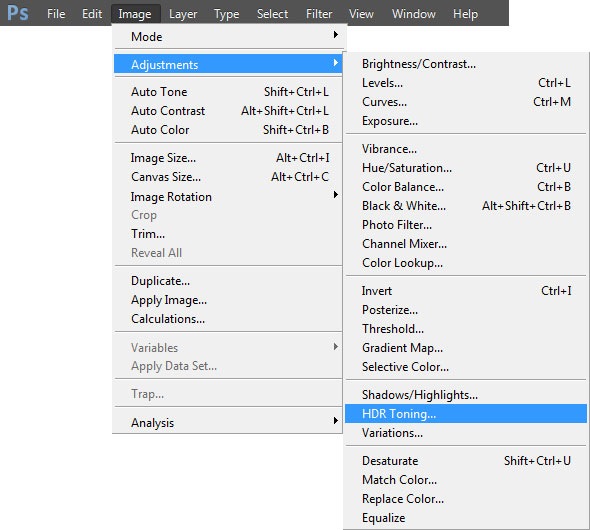Open Curves adjustment

466,102
